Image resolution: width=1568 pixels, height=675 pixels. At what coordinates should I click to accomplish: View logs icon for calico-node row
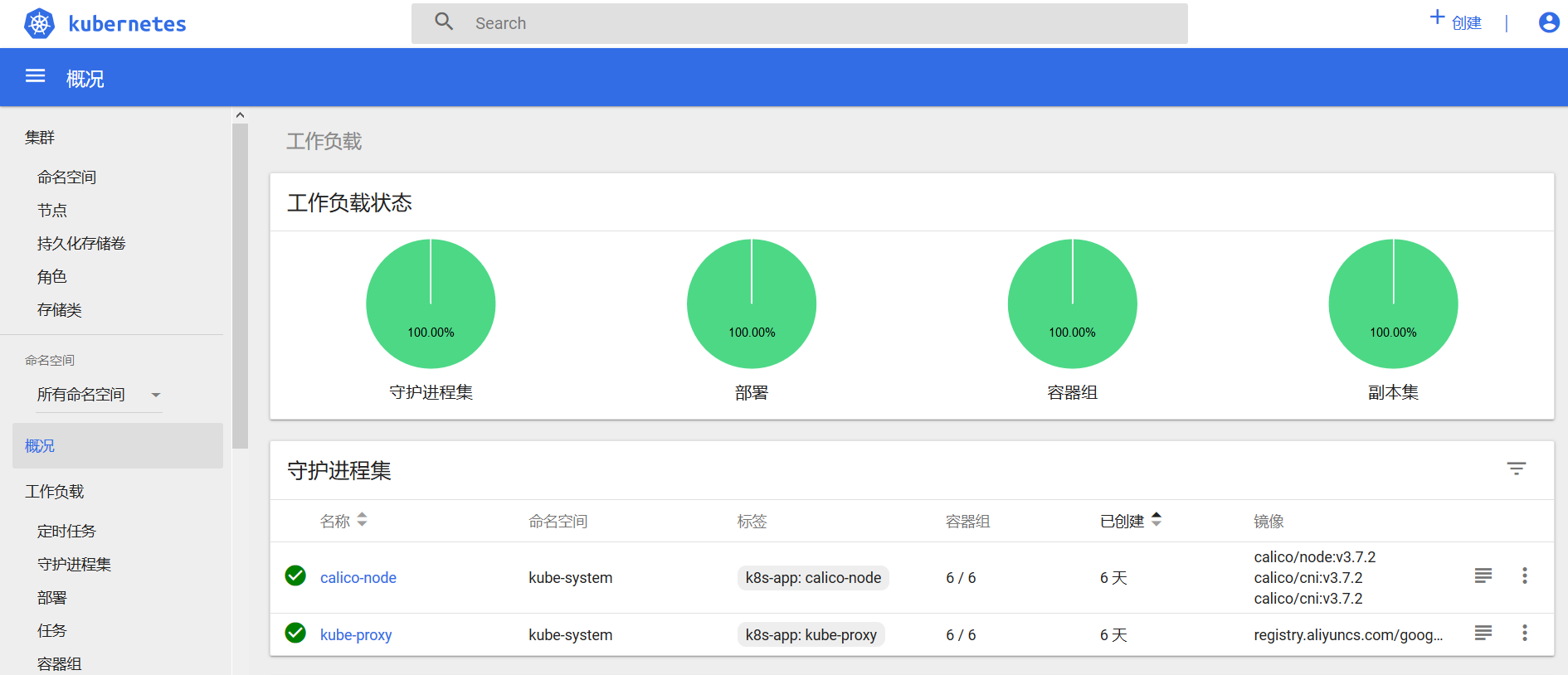1483,575
